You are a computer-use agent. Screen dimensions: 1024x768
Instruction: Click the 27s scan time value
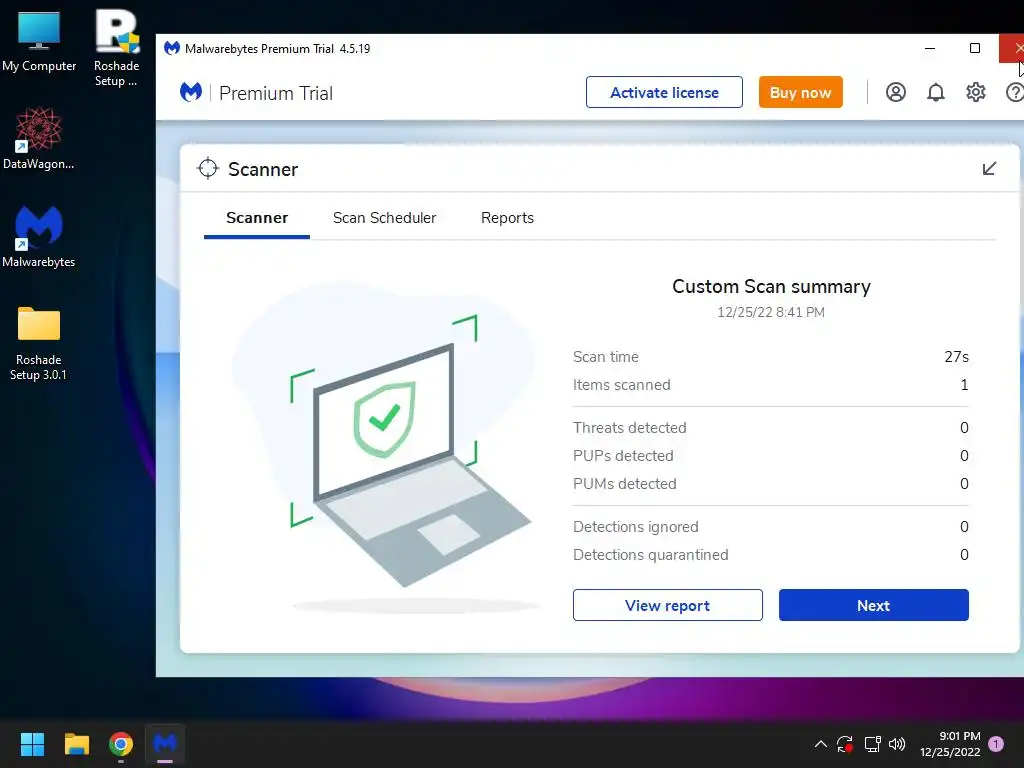point(956,357)
